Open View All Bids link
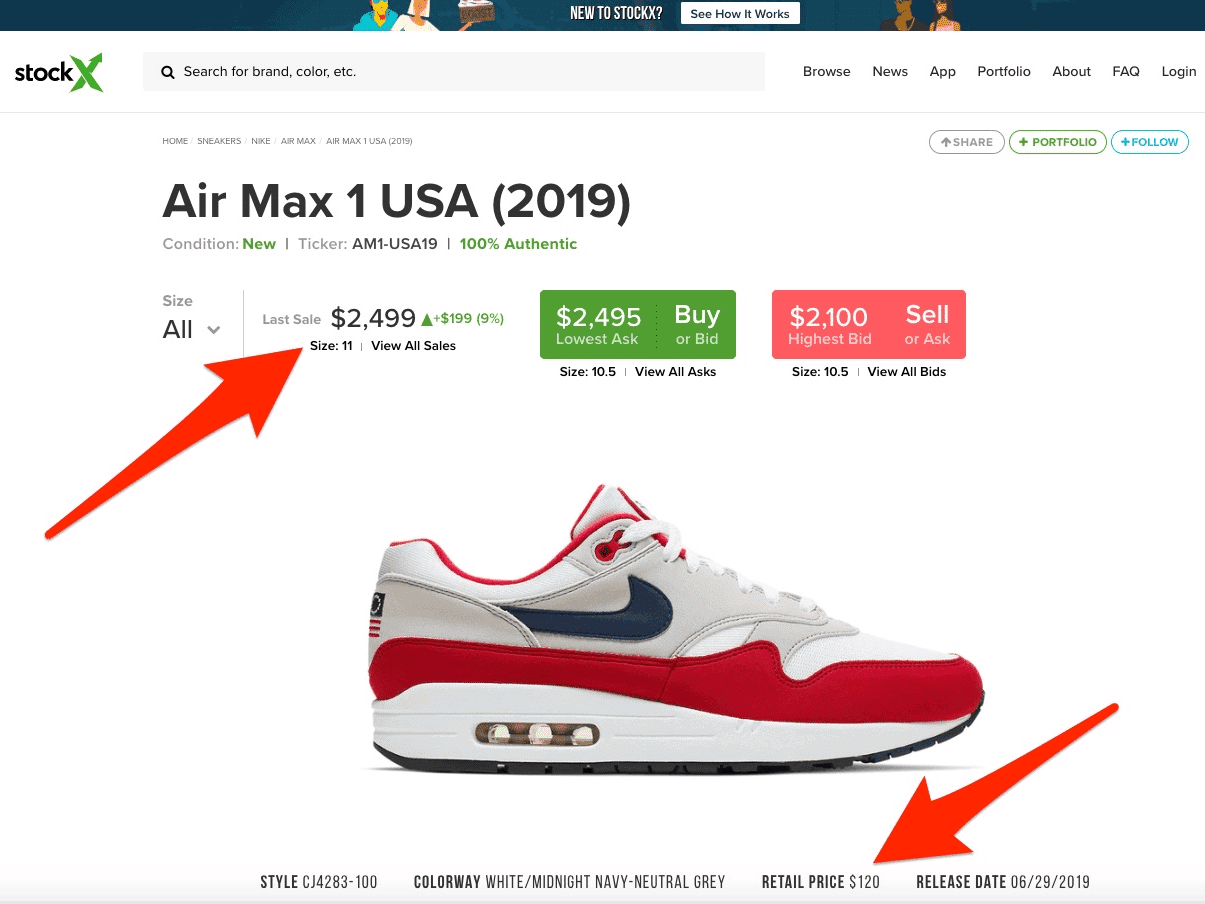Image resolution: width=1205 pixels, height=904 pixels. click(x=907, y=372)
